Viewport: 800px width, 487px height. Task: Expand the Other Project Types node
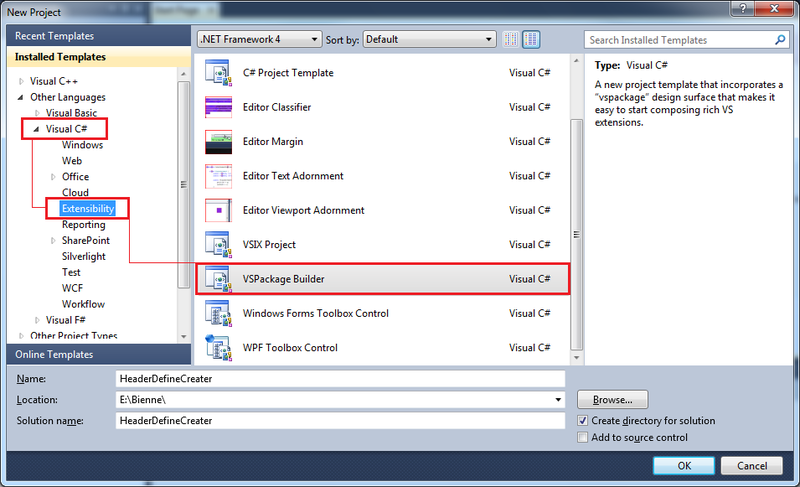pos(21,336)
